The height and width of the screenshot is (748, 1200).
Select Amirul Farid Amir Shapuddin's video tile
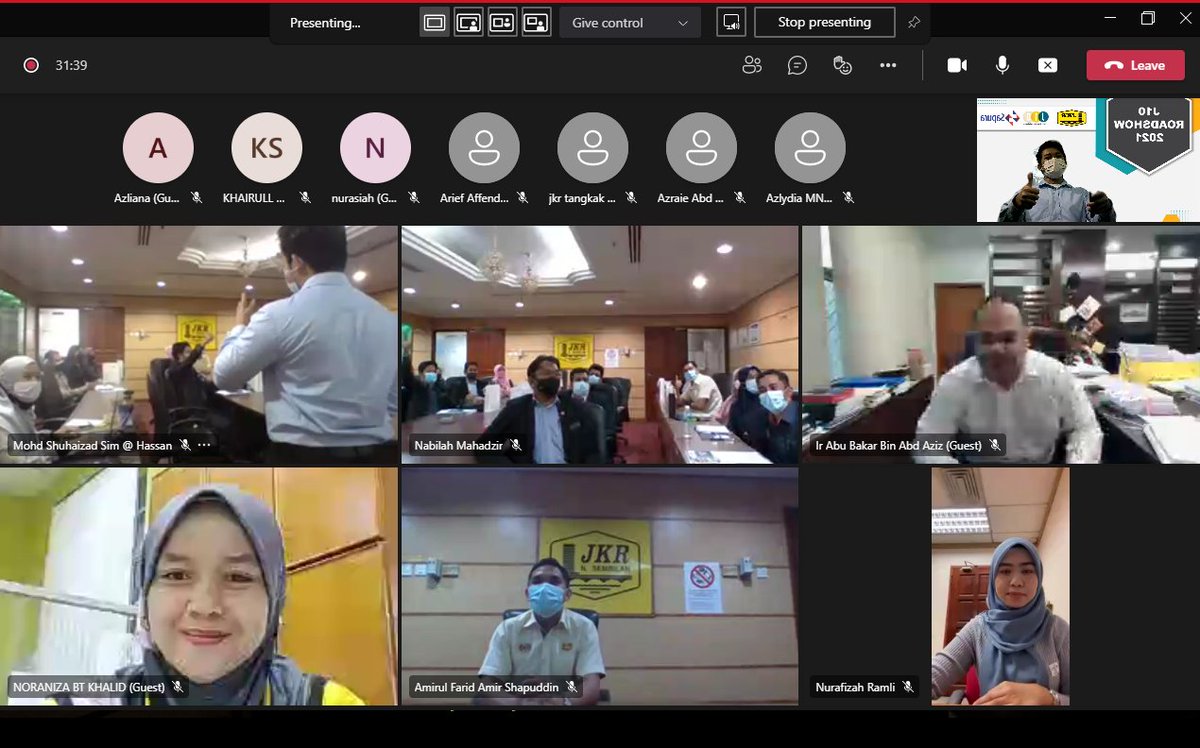click(600, 587)
